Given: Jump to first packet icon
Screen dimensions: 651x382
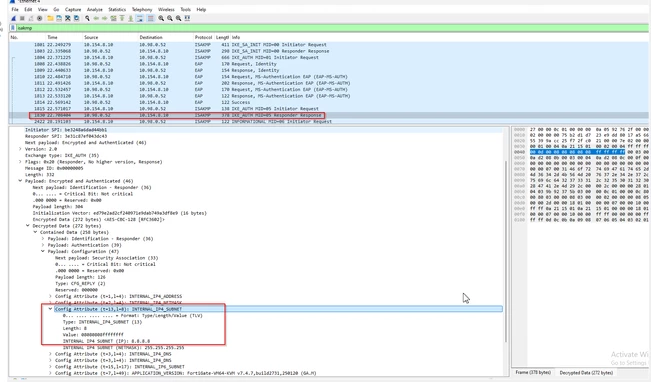Looking at the screenshot, I should click(x=122, y=18).
